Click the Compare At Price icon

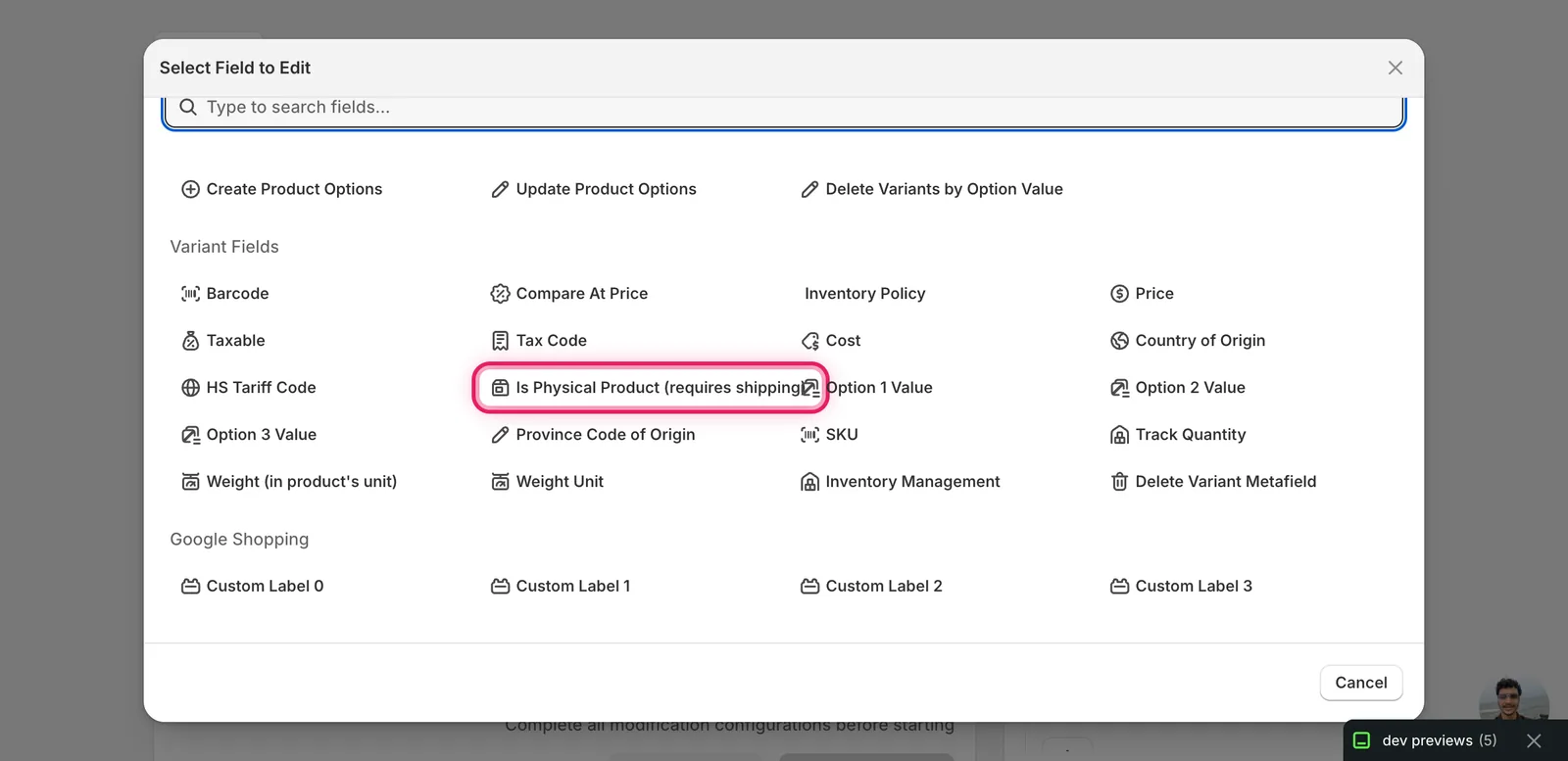coord(500,294)
